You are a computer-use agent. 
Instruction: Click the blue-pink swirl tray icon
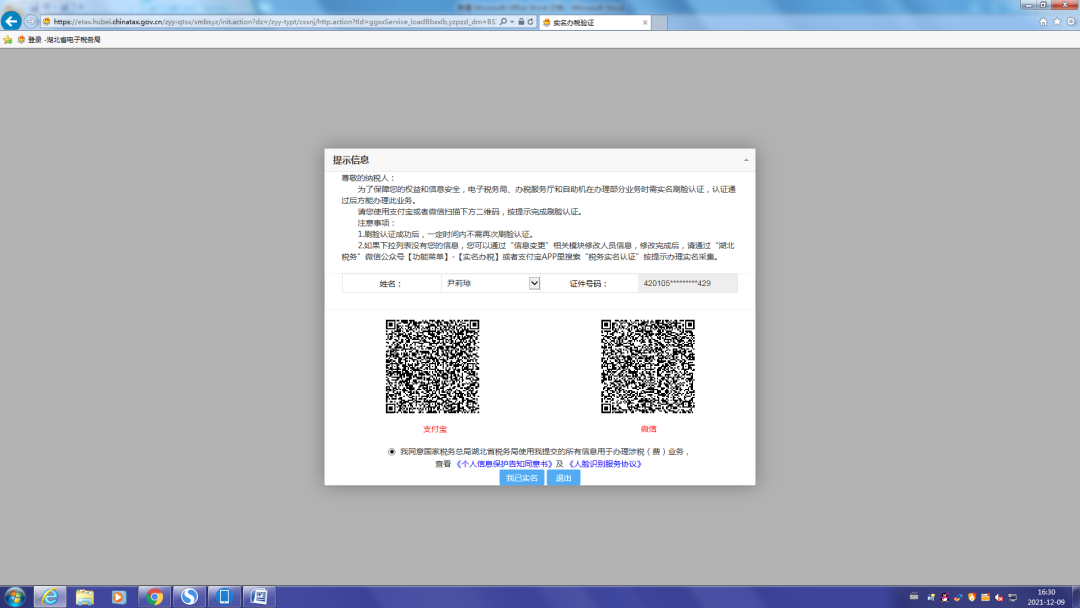pos(958,597)
